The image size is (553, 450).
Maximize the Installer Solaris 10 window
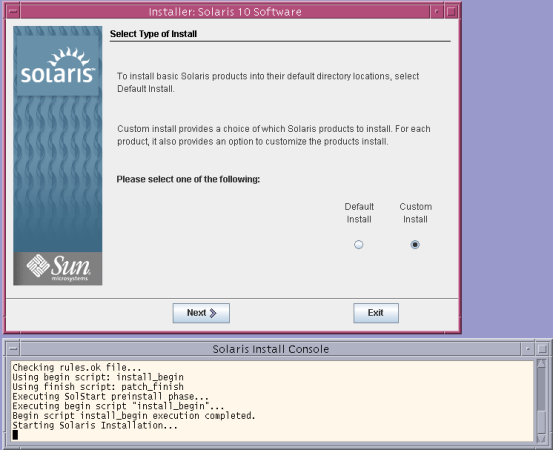pos(451,12)
